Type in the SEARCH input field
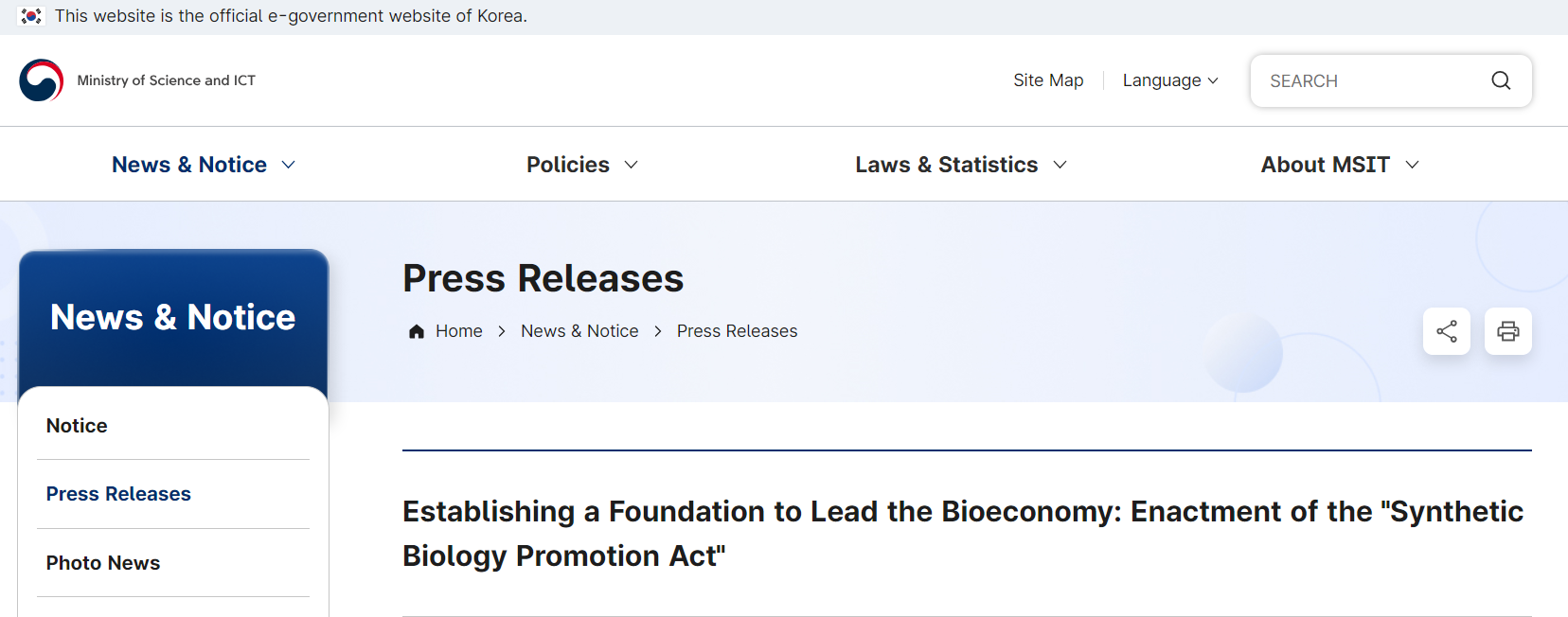 pyautogui.click(x=1371, y=81)
